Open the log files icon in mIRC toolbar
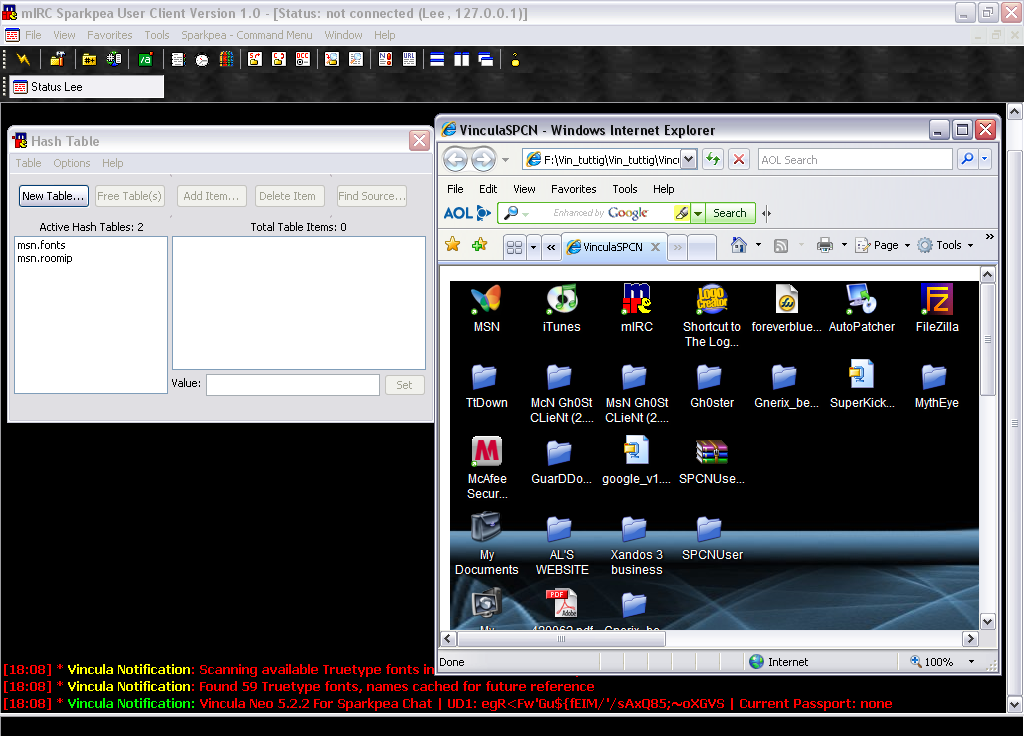The image size is (1024, 736). (356, 59)
